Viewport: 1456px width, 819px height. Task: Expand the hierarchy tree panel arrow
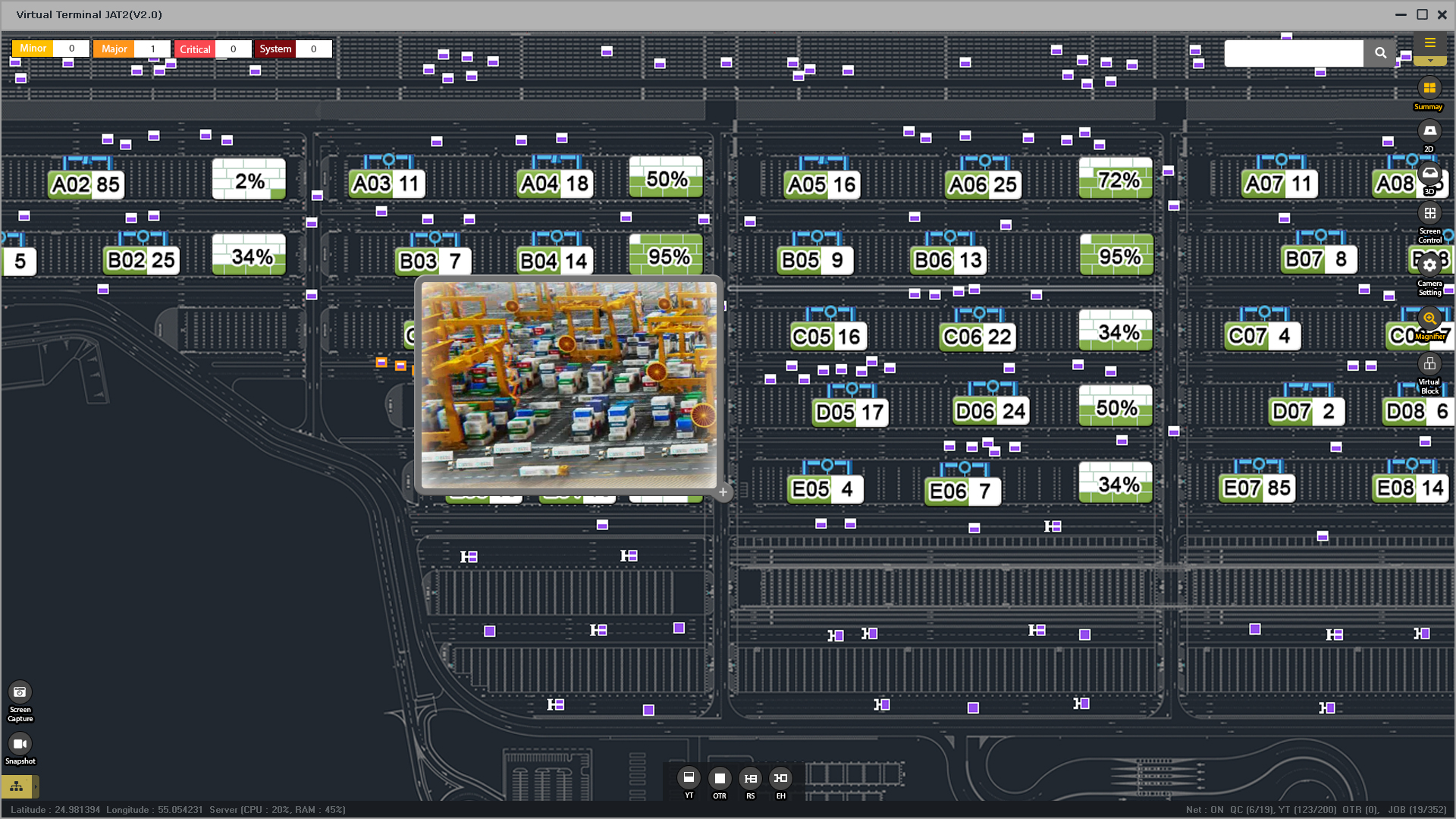tap(35, 786)
